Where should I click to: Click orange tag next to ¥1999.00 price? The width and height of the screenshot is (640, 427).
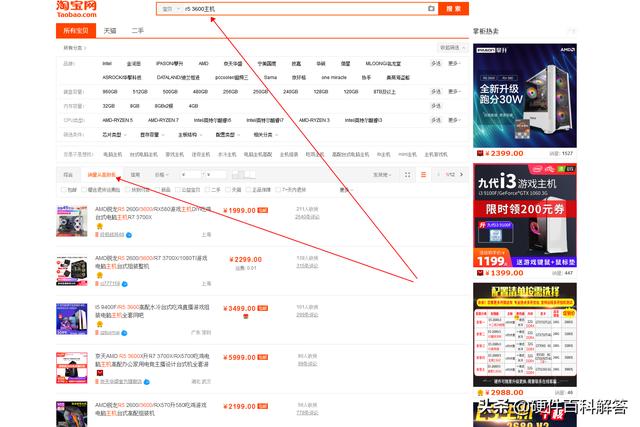(262, 211)
